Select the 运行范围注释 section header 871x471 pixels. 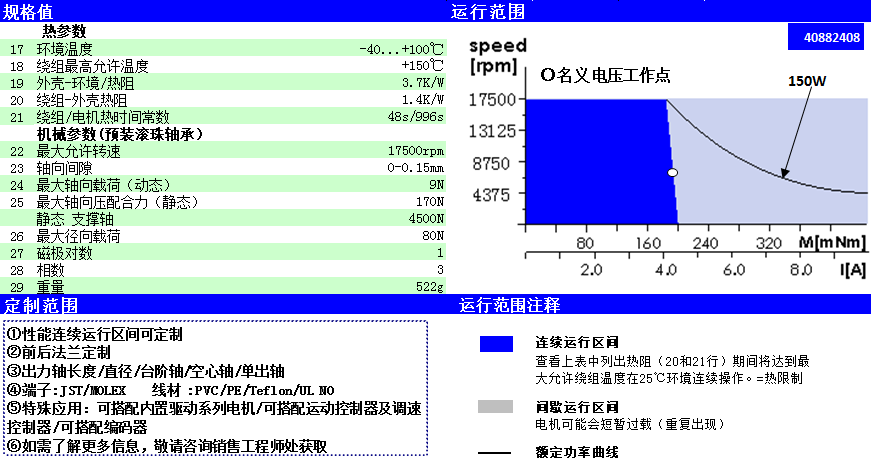[509, 305]
